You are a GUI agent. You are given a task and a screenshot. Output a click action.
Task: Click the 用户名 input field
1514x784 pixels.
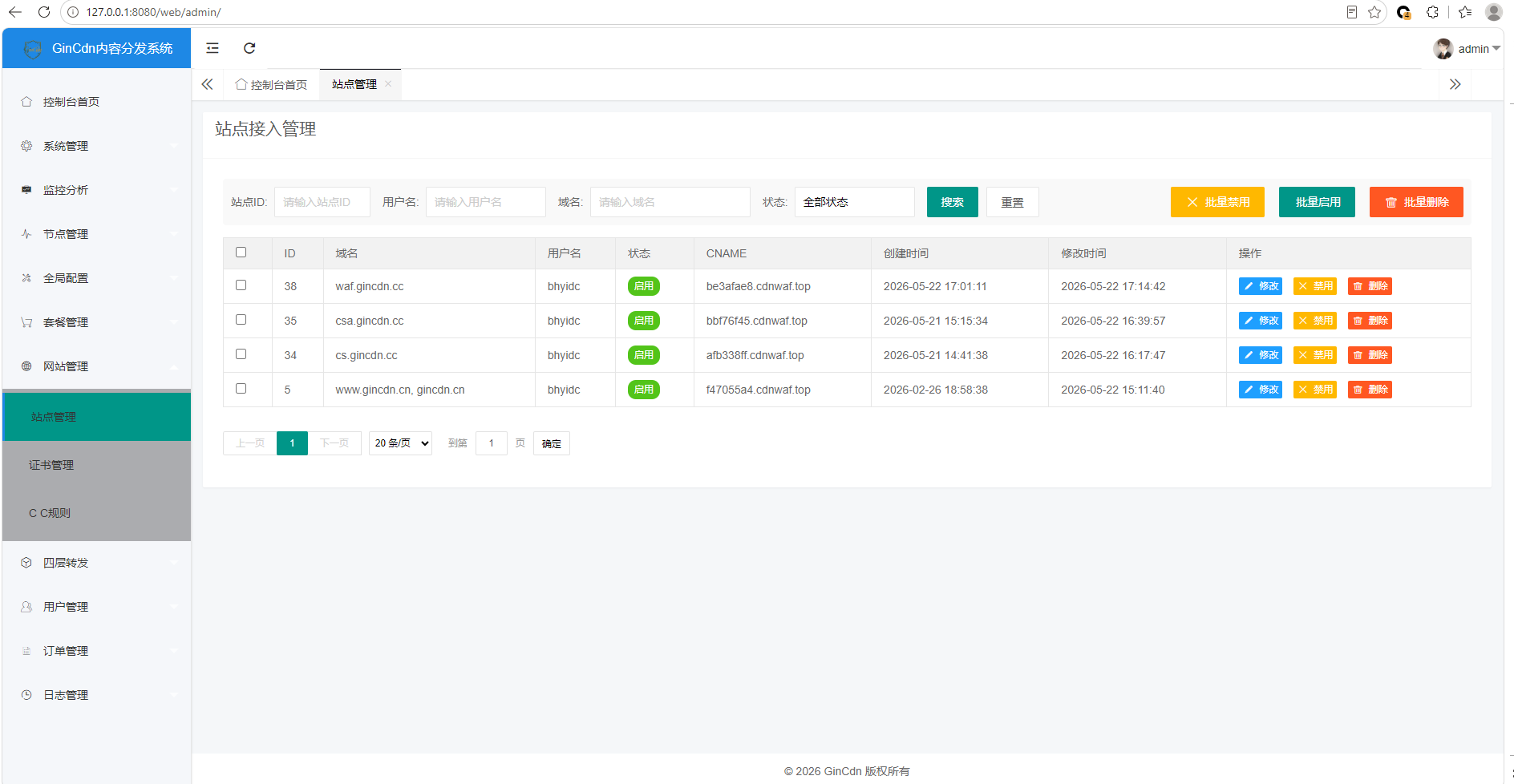click(x=486, y=202)
